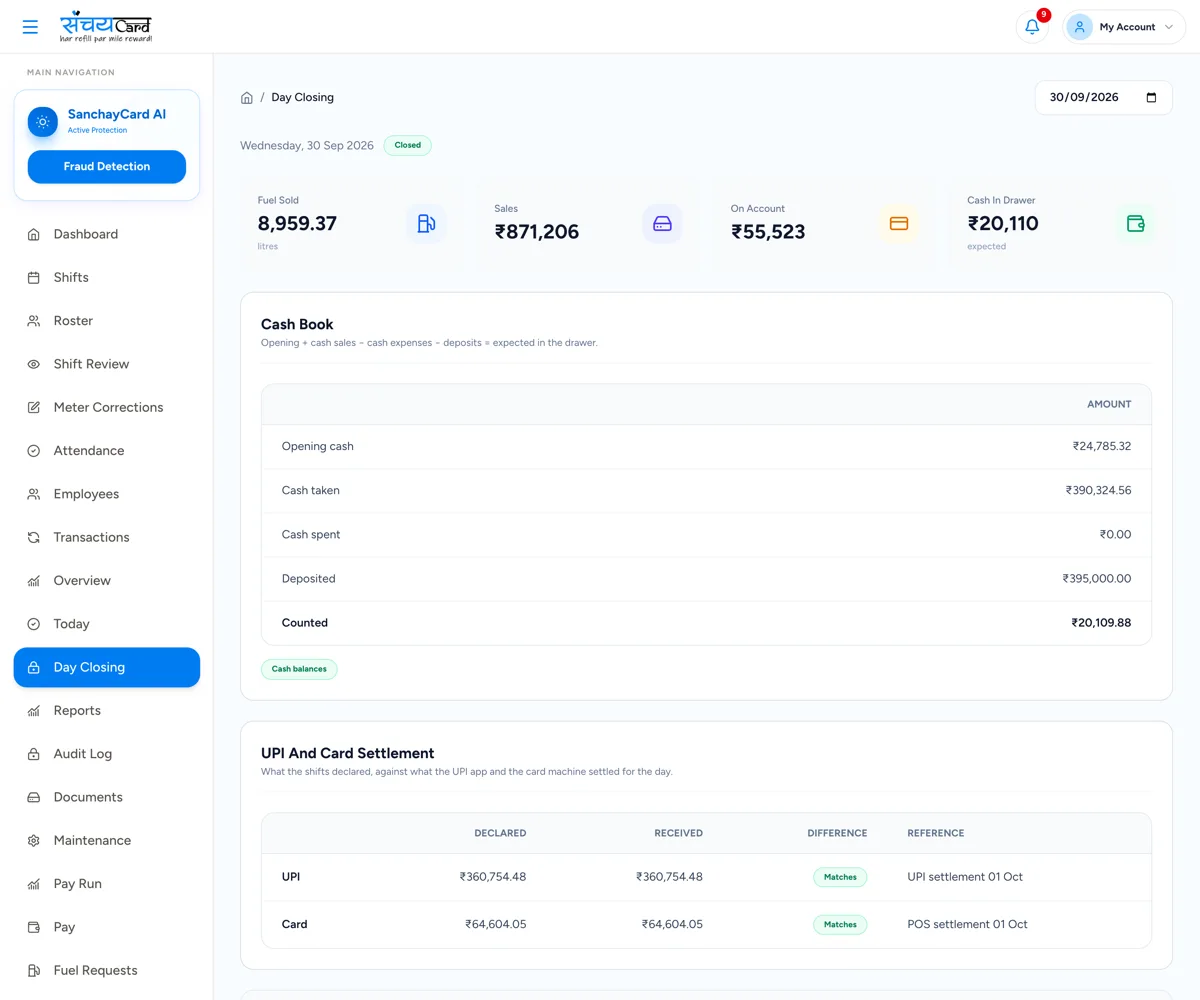Go to Shifts in the sidebar
Screen dimensions: 1200x1000
(x=107, y=277)
